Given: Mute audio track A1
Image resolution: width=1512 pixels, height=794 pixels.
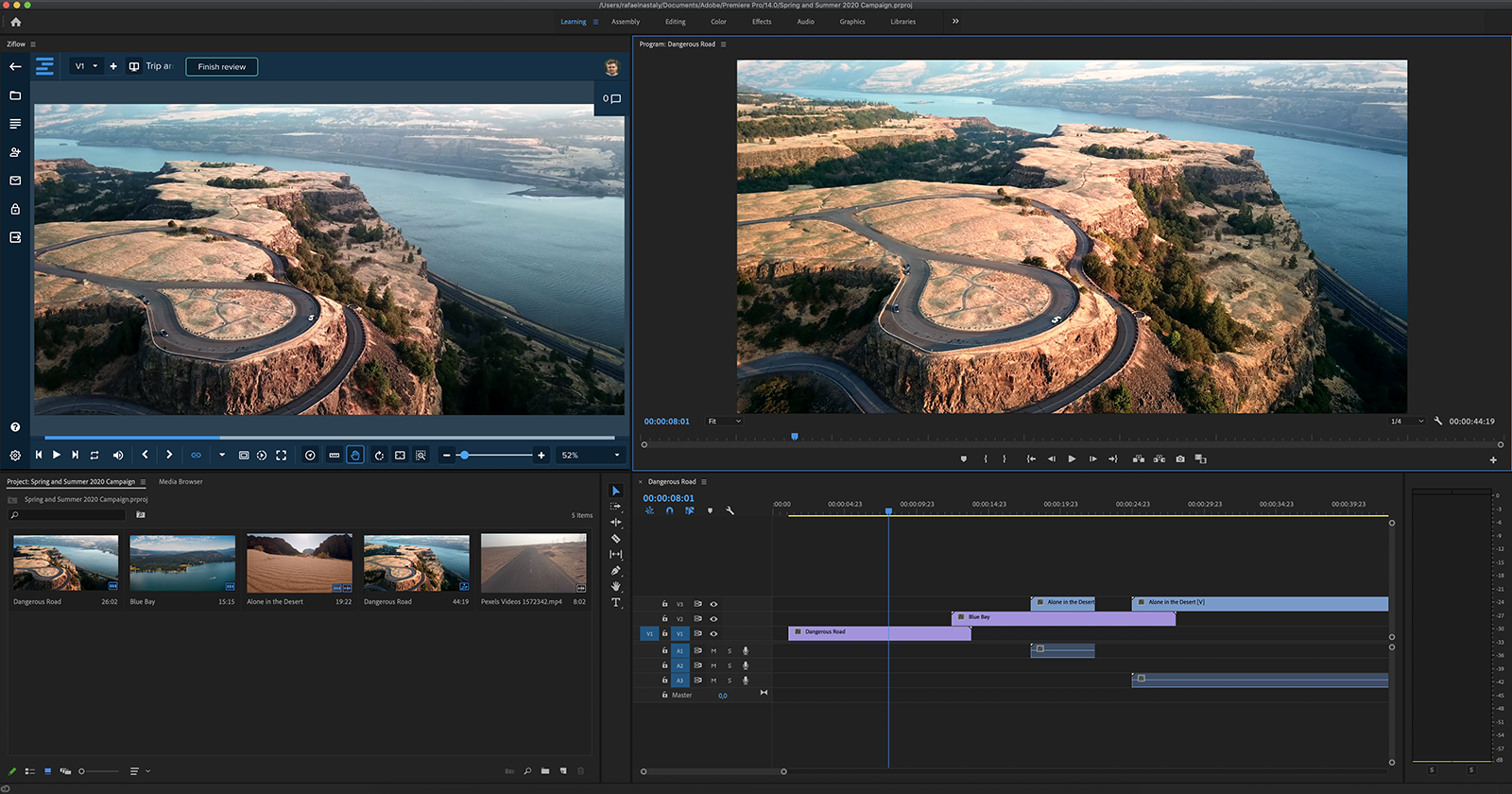Looking at the screenshot, I should coord(713,651).
